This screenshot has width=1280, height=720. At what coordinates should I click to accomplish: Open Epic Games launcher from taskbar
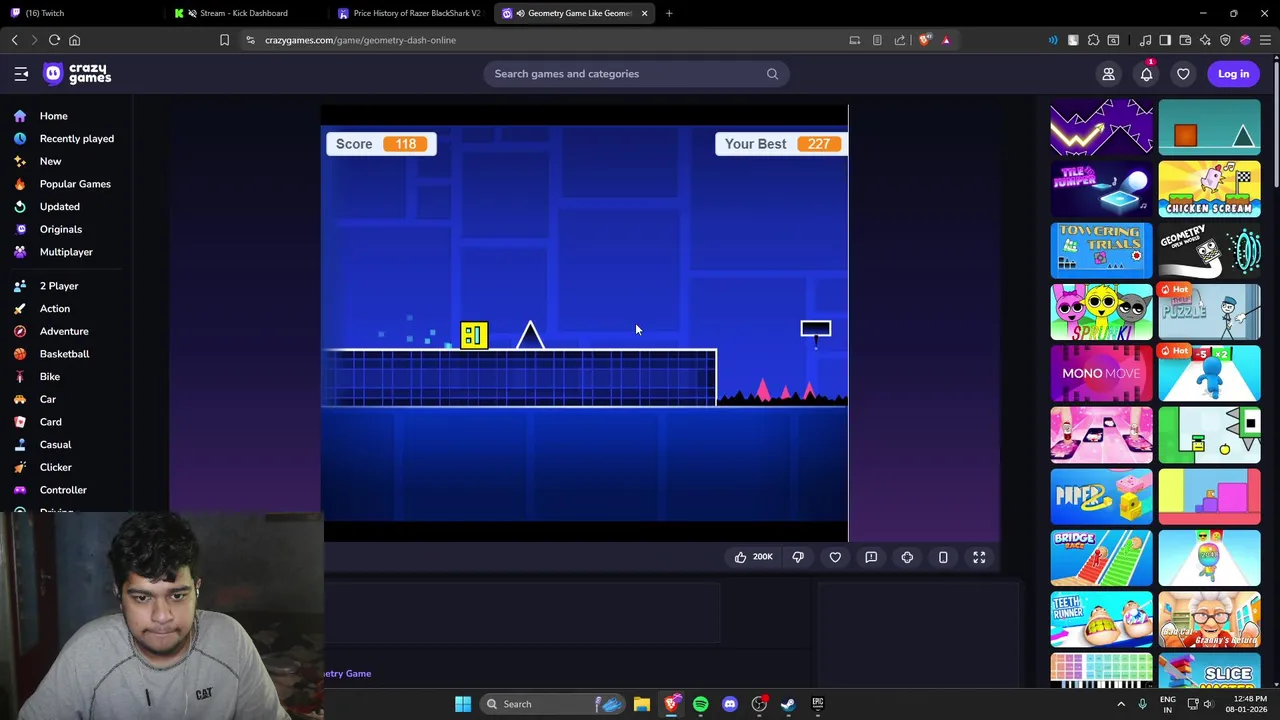pyautogui.click(x=817, y=704)
